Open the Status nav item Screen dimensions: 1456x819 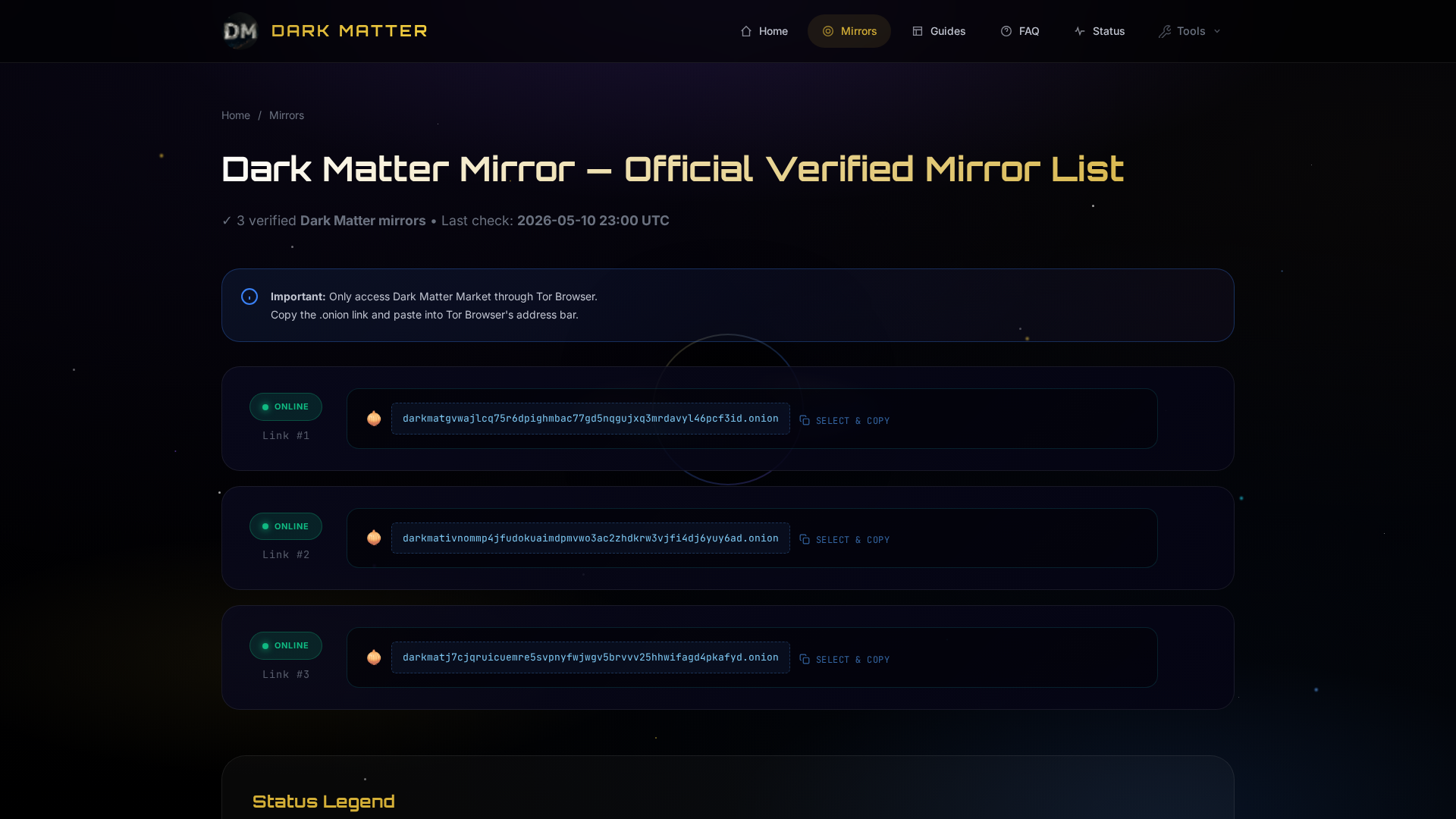1100,31
